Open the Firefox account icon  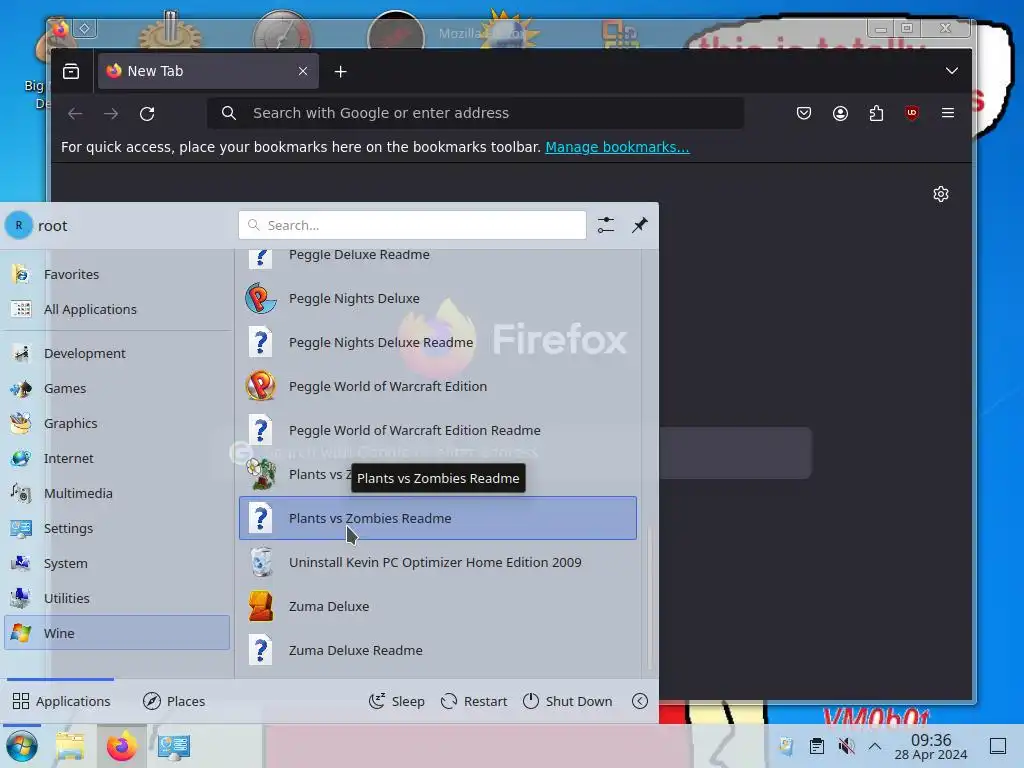point(840,114)
